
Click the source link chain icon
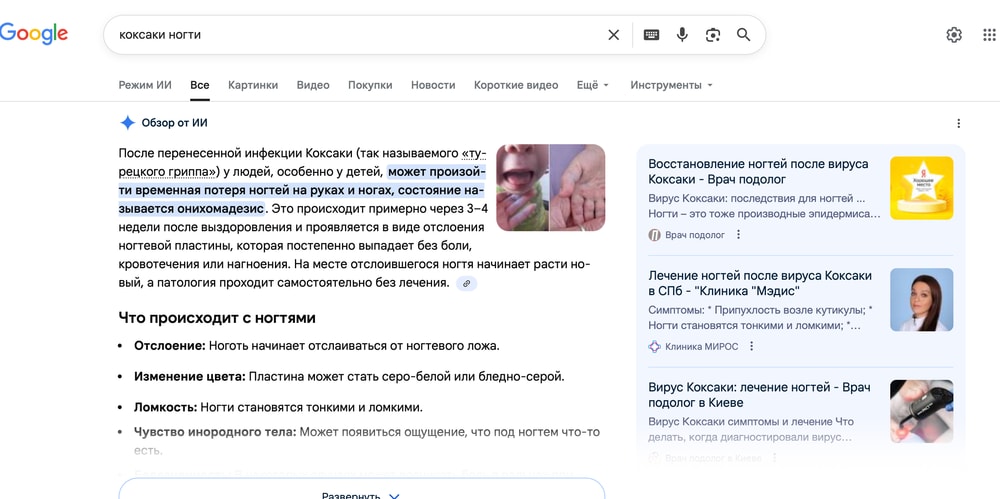point(466,283)
